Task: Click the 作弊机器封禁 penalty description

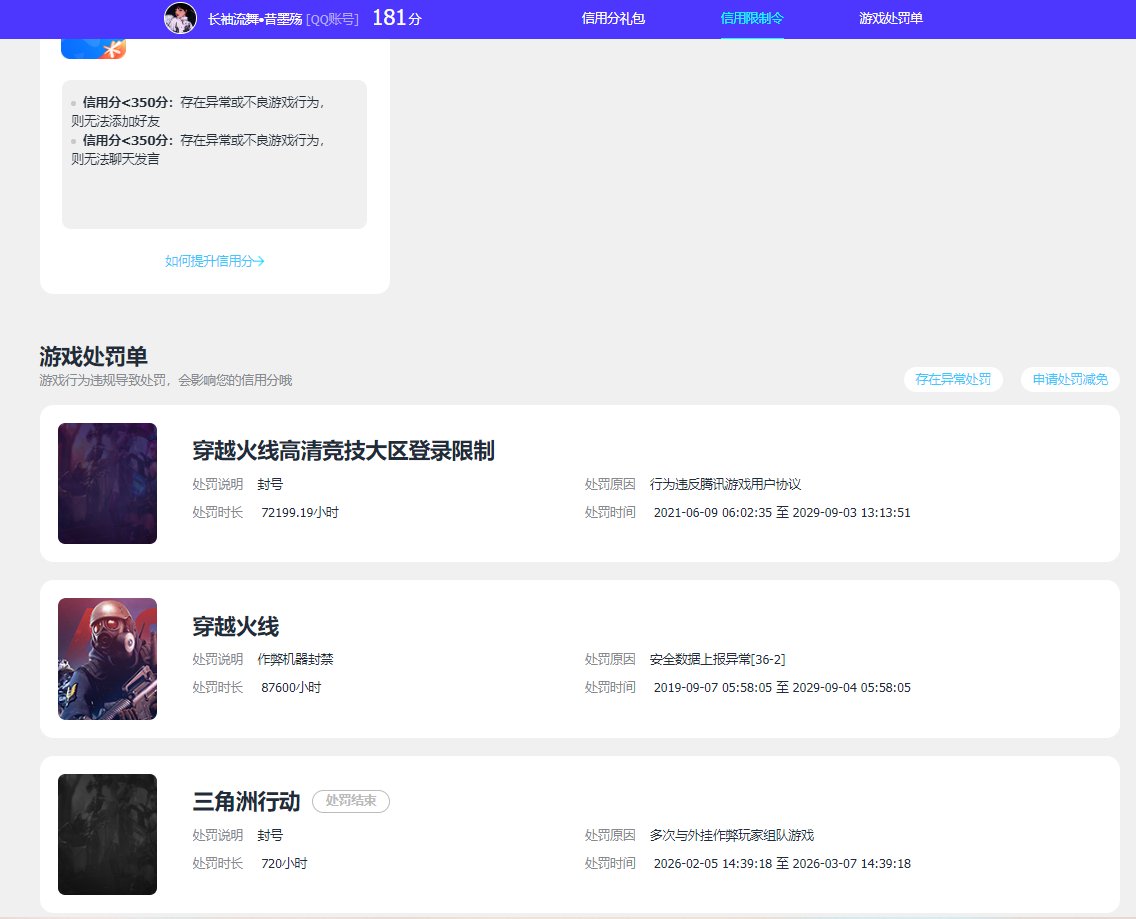Action: pos(296,660)
